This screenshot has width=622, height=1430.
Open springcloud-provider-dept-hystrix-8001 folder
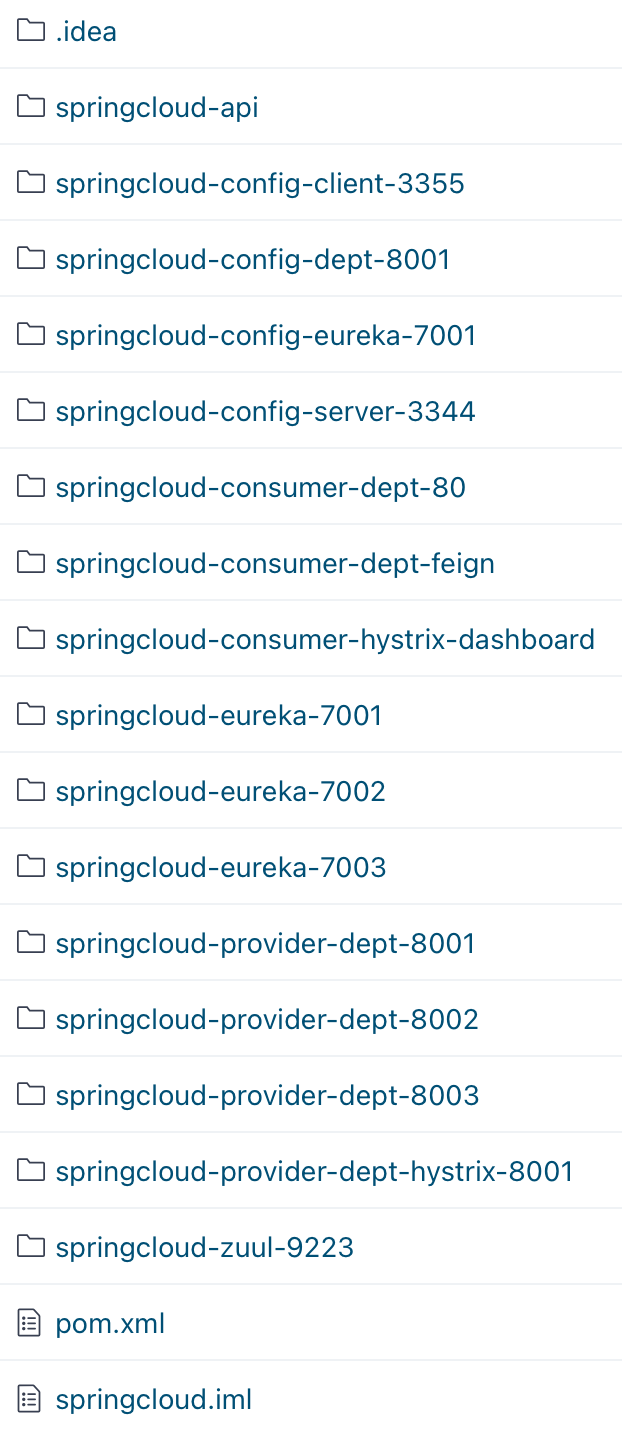pyautogui.click(x=315, y=1172)
